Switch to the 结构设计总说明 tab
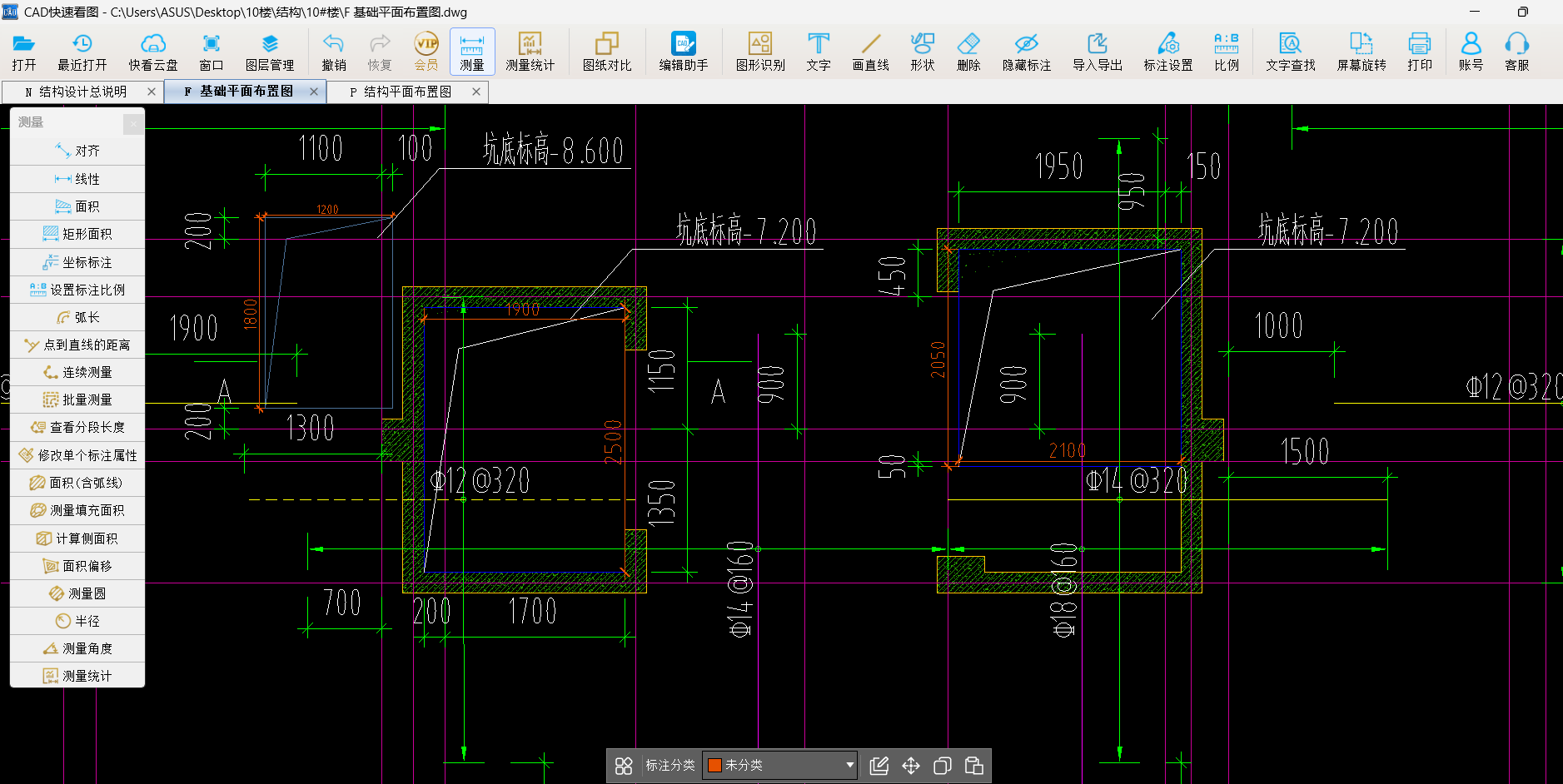 [x=82, y=92]
